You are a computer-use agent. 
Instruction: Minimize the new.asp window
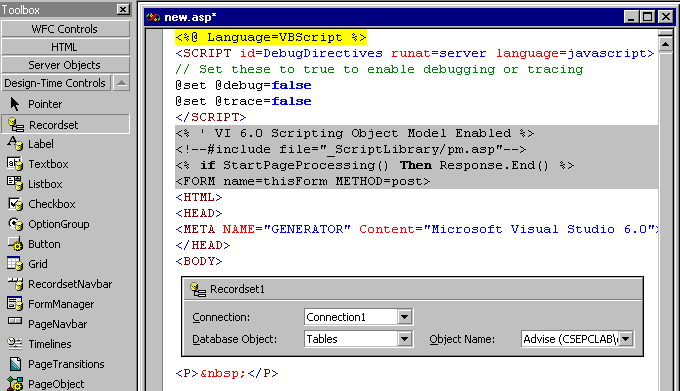click(631, 17)
